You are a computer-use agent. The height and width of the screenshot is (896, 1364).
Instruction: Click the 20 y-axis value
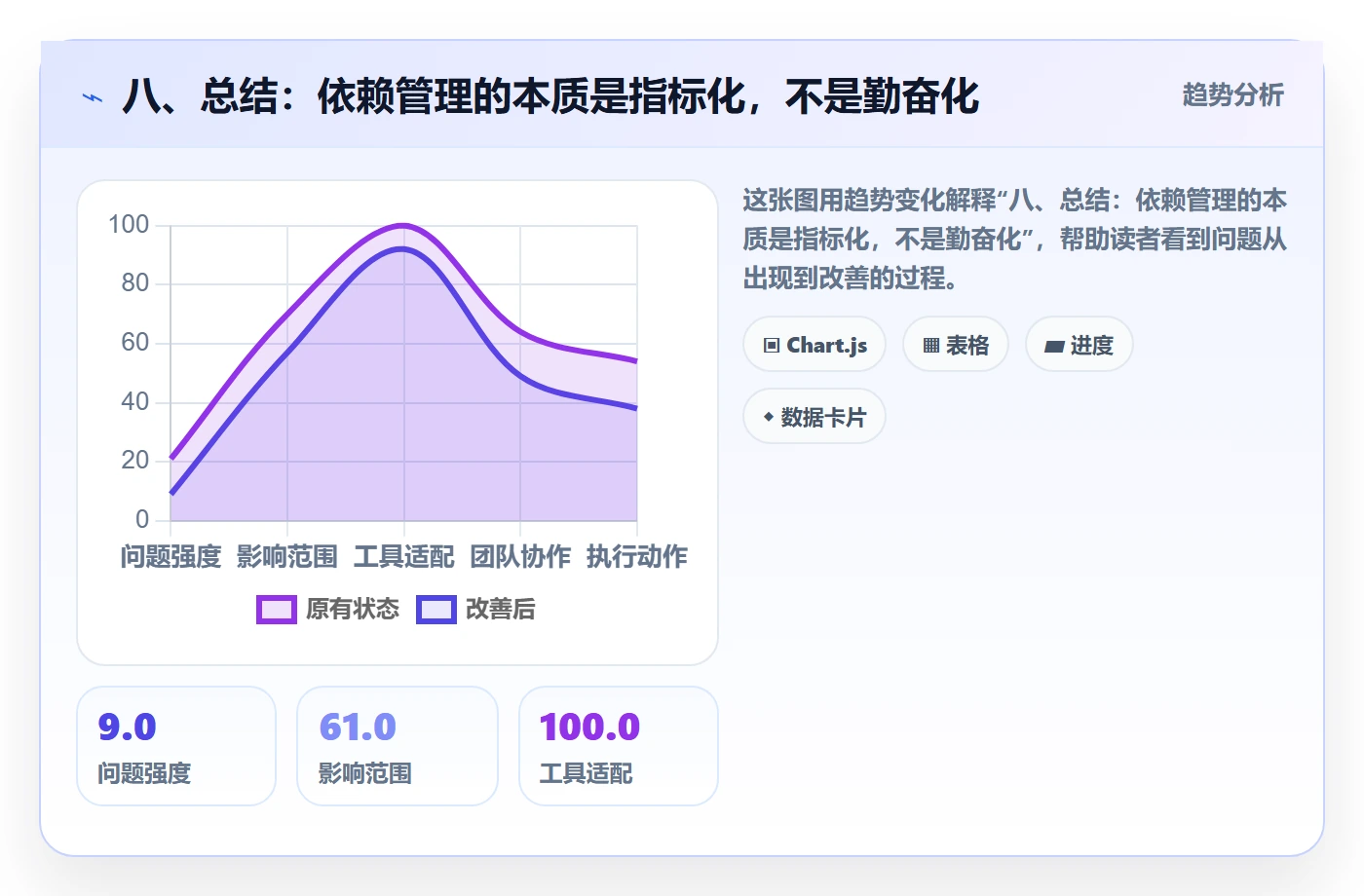pyautogui.click(x=135, y=461)
